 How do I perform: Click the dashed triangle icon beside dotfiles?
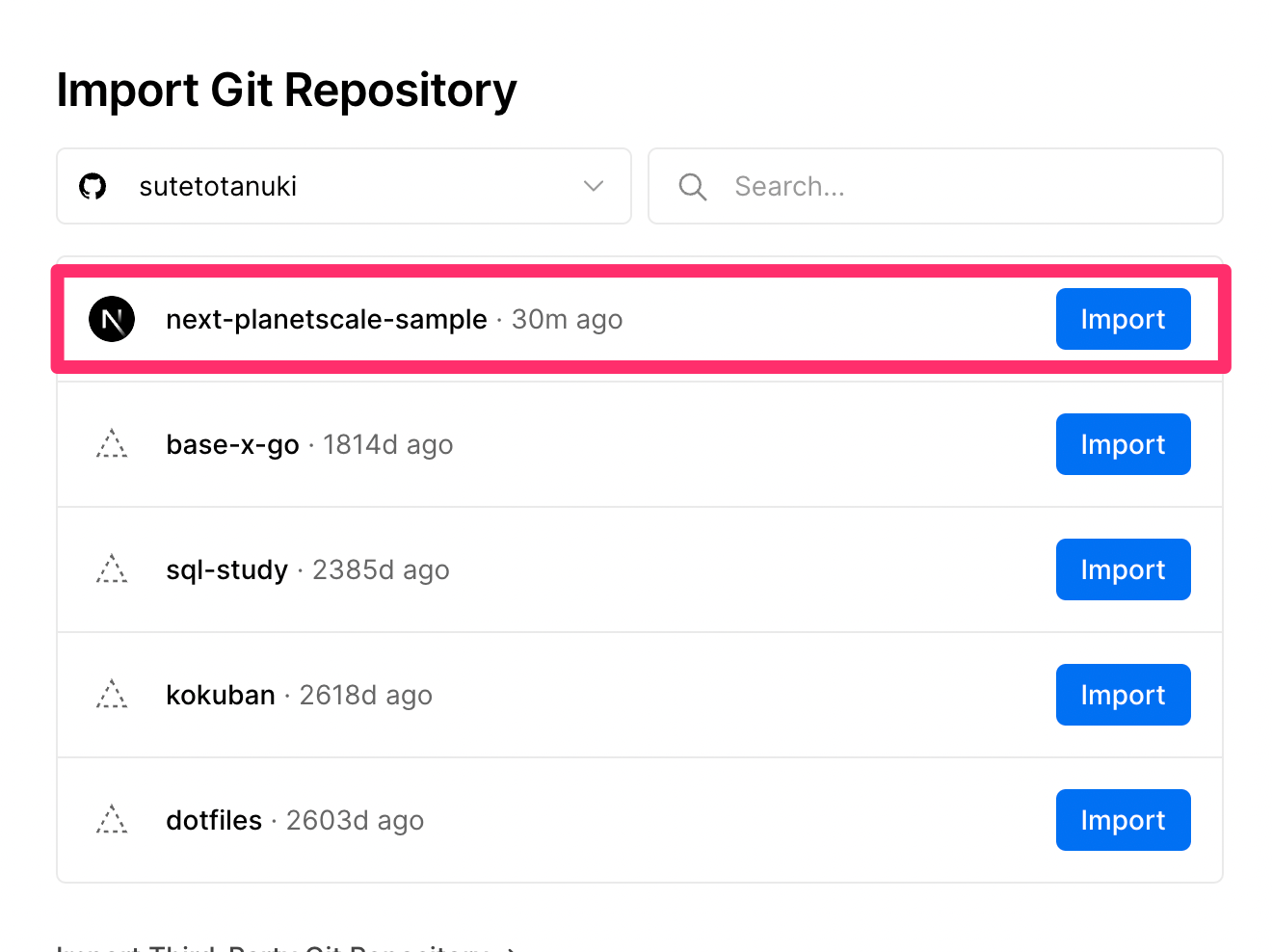click(x=112, y=820)
